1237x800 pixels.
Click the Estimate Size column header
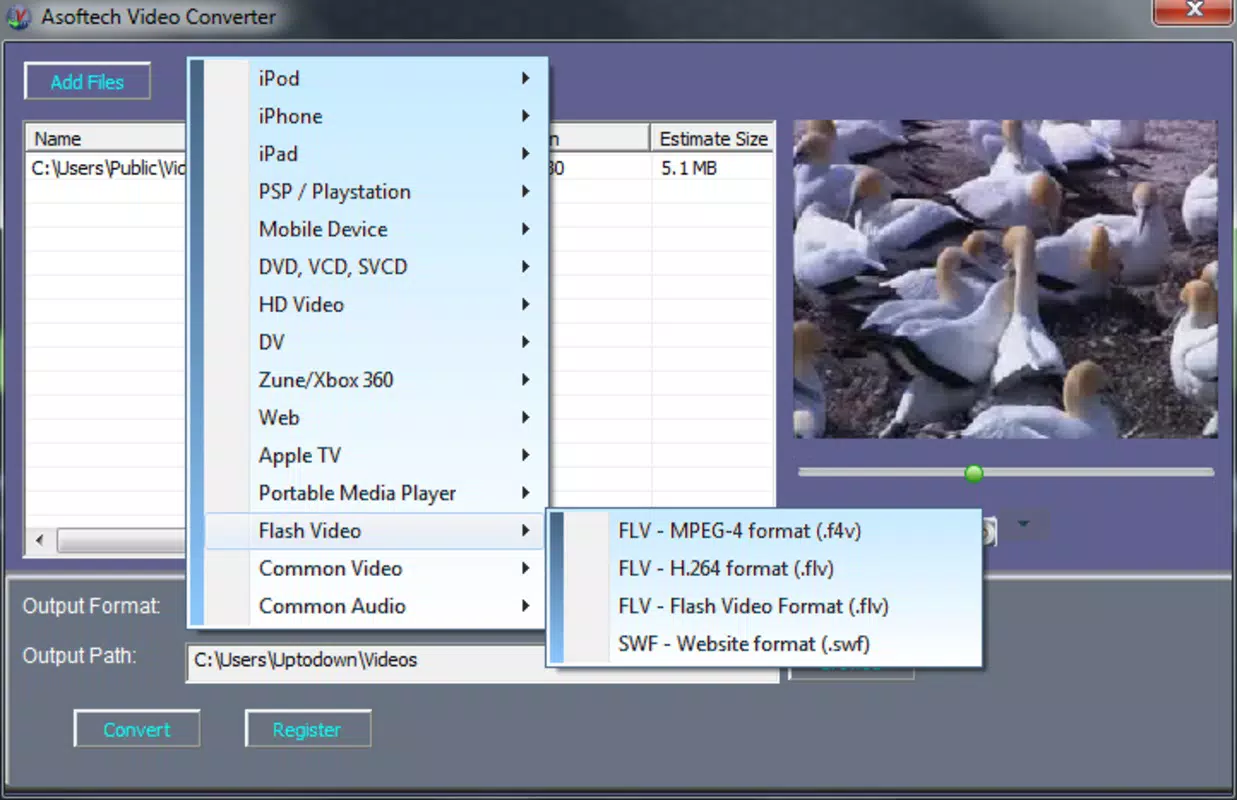713,139
